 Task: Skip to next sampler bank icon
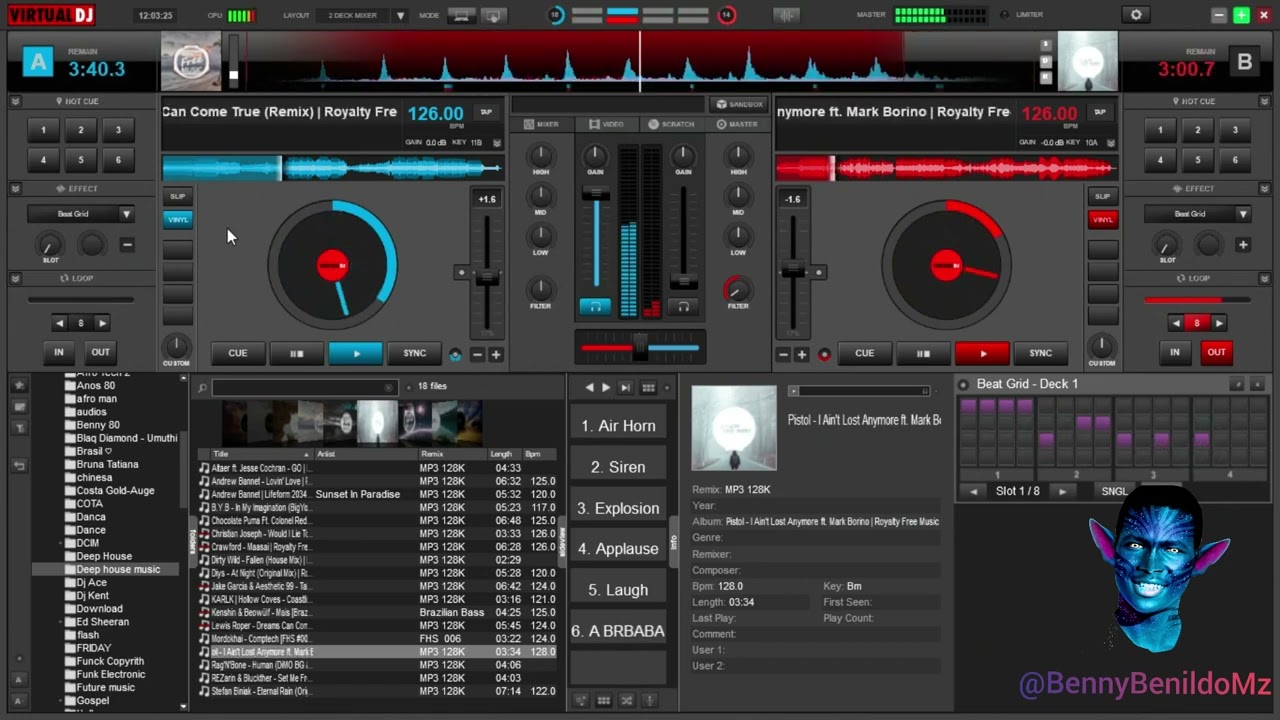(626, 387)
